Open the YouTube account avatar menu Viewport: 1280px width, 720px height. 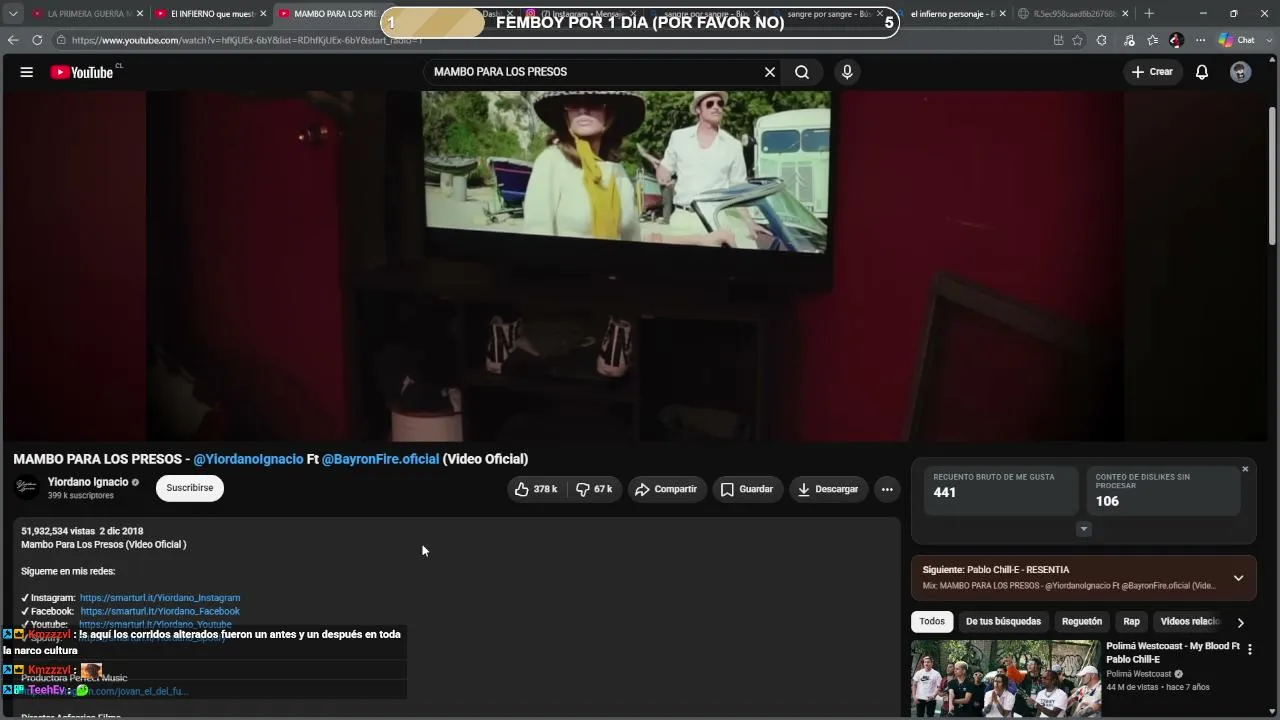coord(1240,72)
